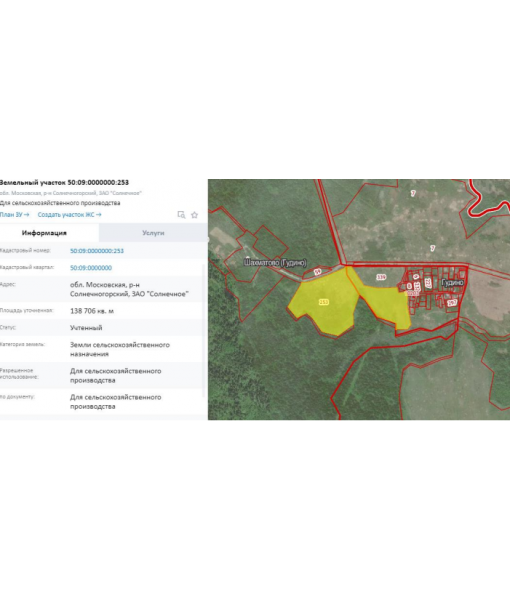Add parcel to favorites with star icon
This screenshot has height=600, width=510.
point(194,215)
